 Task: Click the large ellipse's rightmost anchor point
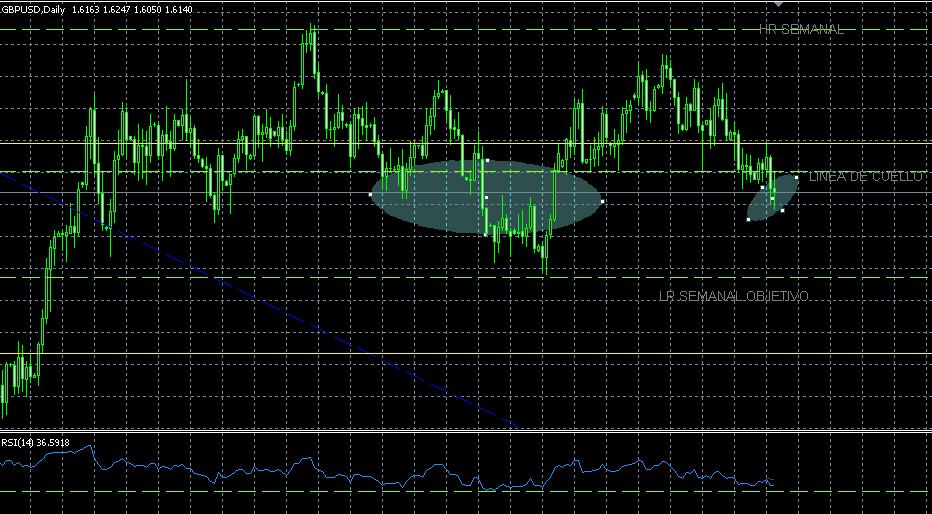pos(602,203)
